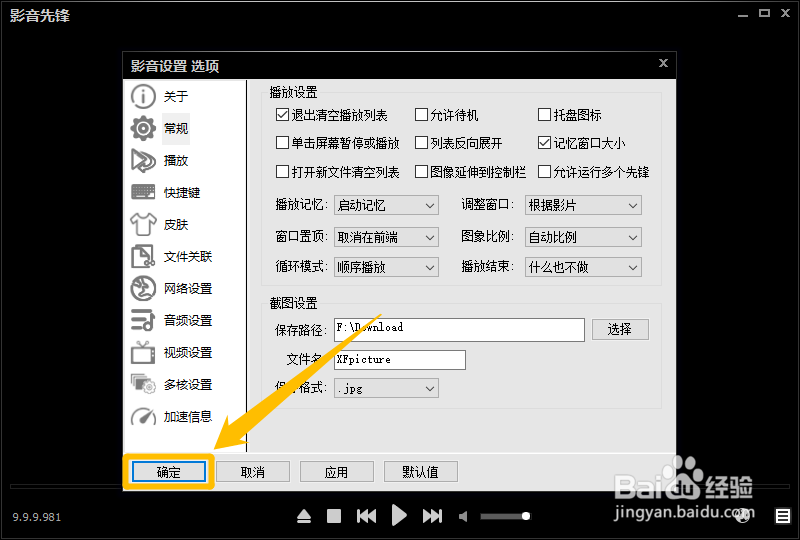Enable 单击屏幕暂停或播放
The height and width of the screenshot is (540, 800).
tap(282, 143)
